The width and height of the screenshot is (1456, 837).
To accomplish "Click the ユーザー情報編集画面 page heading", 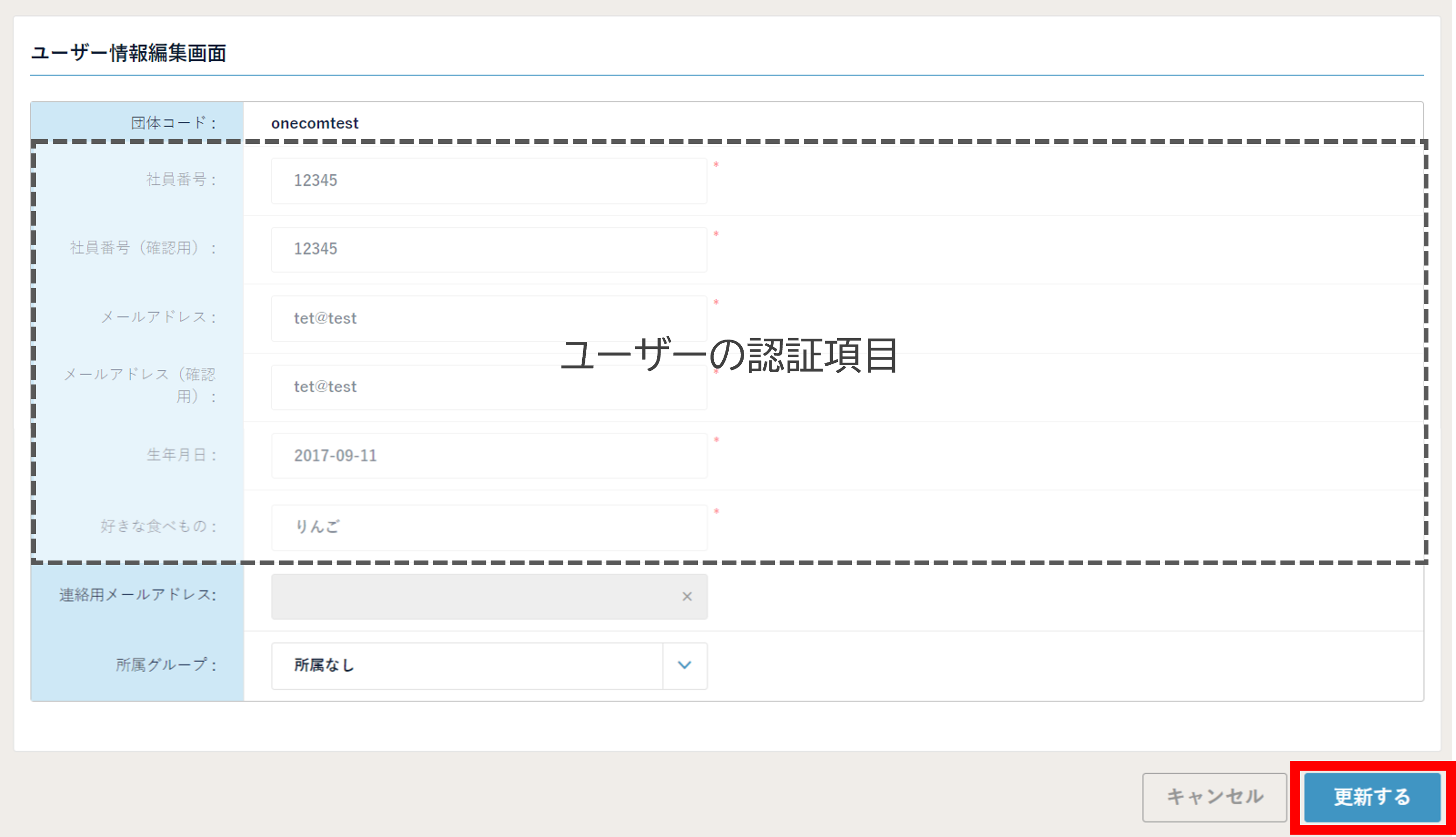I will click(128, 53).
